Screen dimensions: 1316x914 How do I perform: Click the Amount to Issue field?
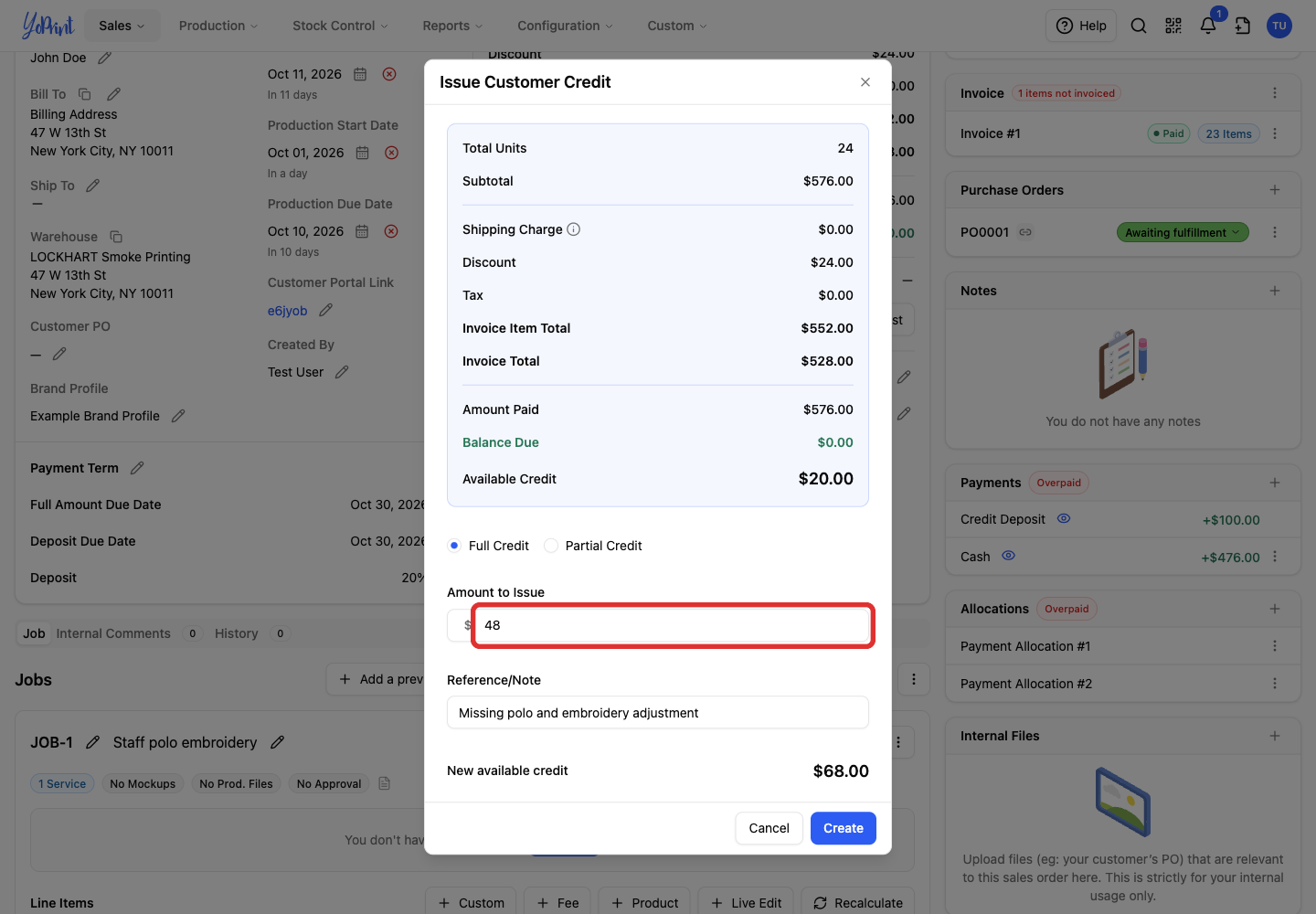pyautogui.click(x=673, y=625)
